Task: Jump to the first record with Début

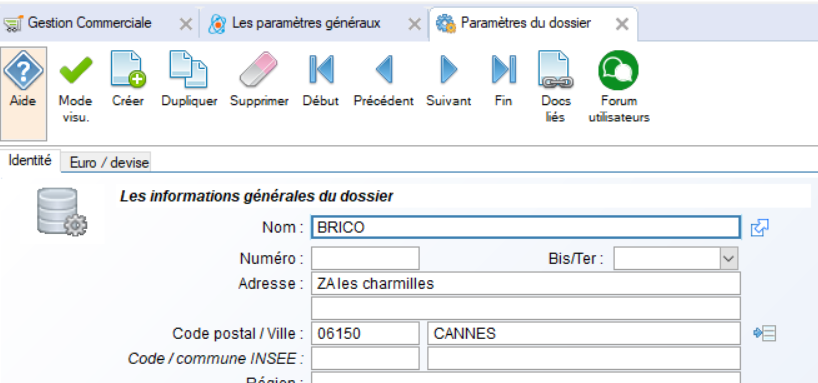Action: tap(321, 79)
